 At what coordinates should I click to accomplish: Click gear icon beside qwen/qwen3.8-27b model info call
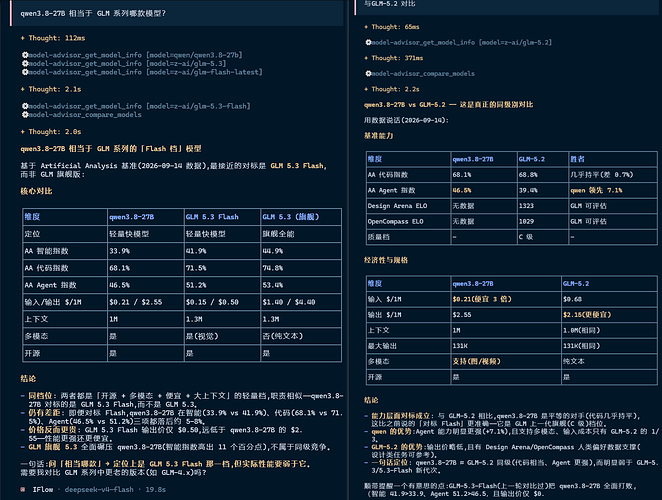tap(25, 55)
